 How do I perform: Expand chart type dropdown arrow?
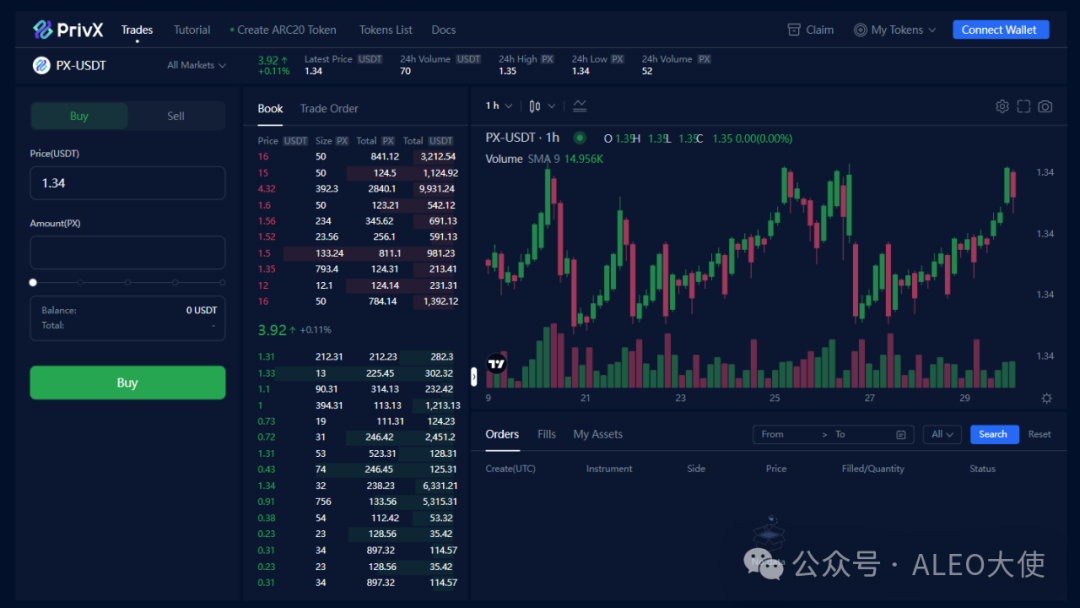(552, 106)
